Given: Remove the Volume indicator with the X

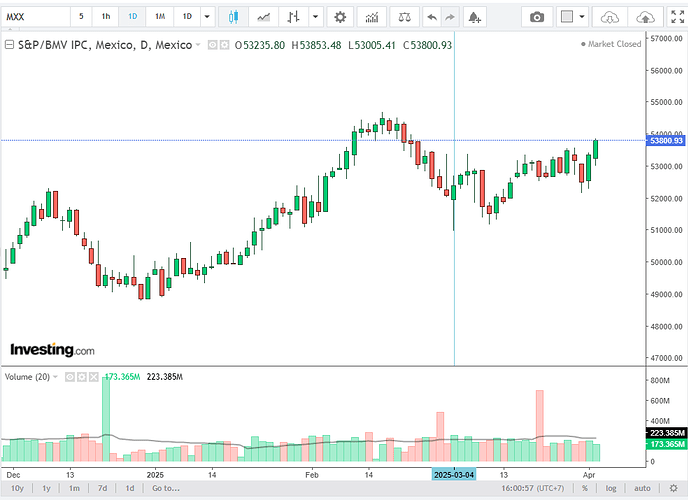Looking at the screenshot, I should tap(94, 377).
